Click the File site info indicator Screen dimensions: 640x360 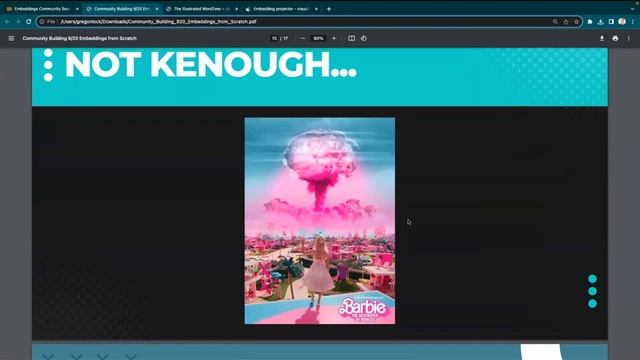47,22
